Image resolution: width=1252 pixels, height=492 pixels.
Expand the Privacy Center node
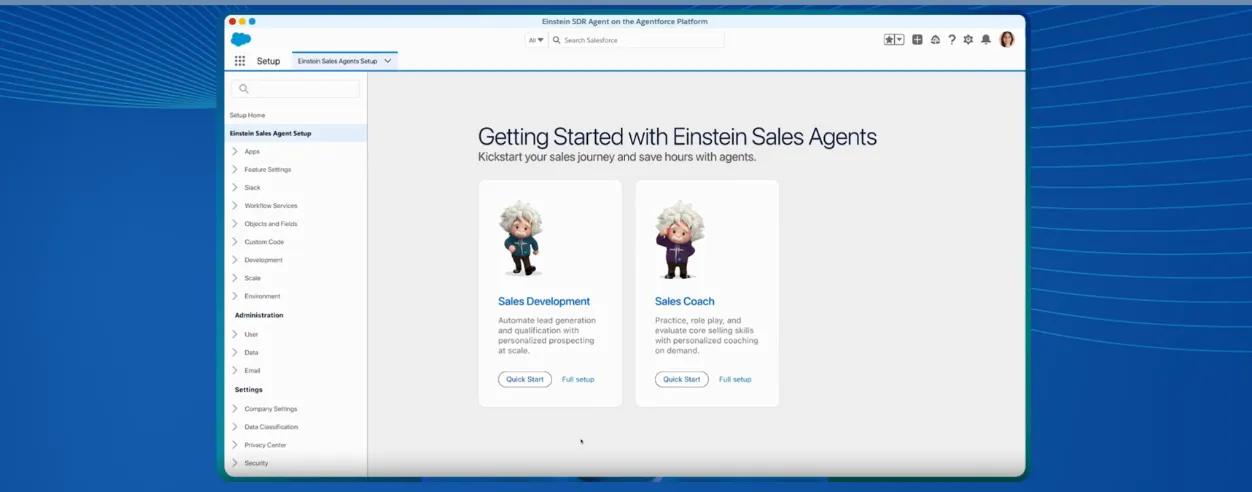tap(235, 444)
